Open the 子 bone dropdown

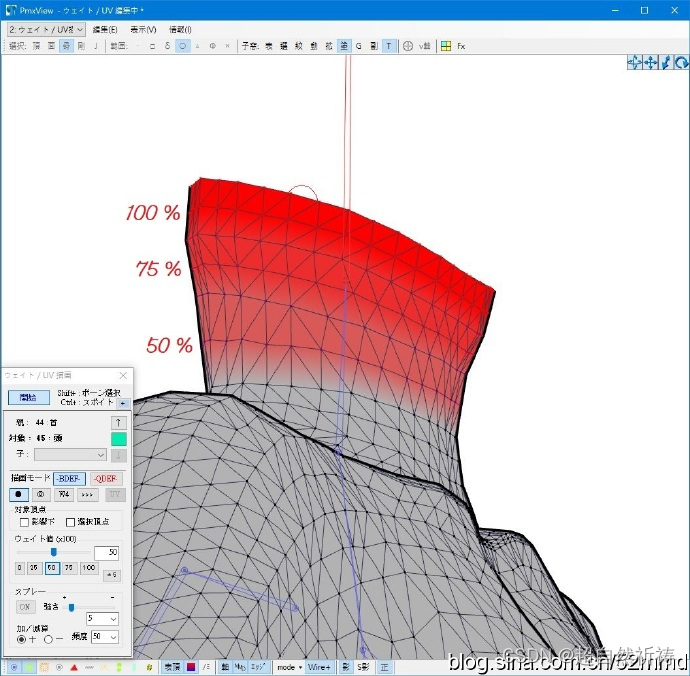point(70,455)
